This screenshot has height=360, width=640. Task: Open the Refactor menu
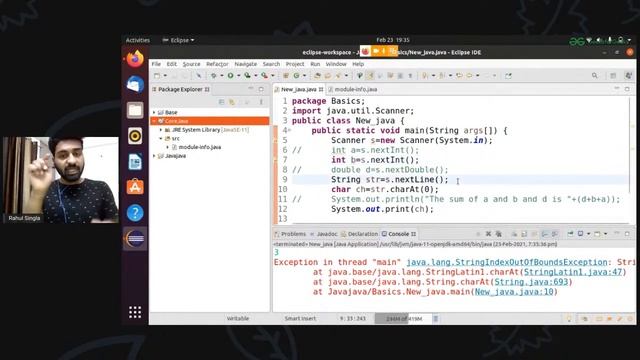217,64
